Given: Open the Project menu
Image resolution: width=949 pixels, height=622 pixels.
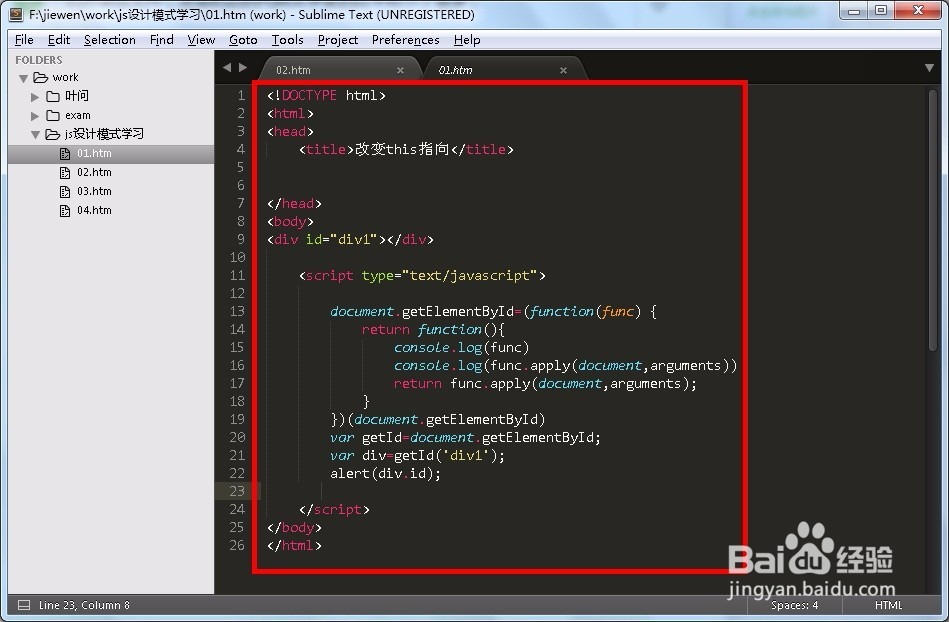Looking at the screenshot, I should [x=337, y=40].
